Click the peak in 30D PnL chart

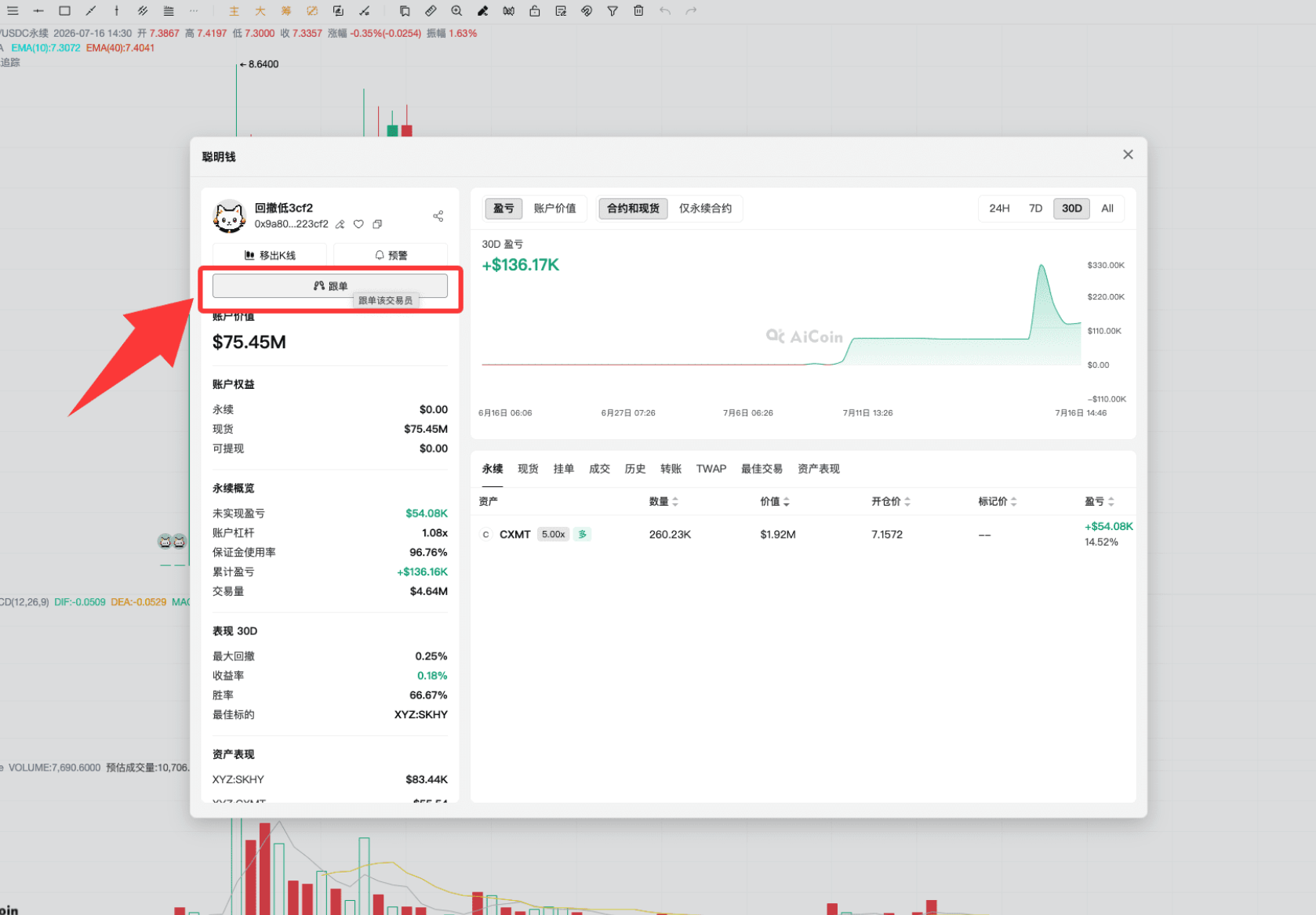coord(1042,267)
